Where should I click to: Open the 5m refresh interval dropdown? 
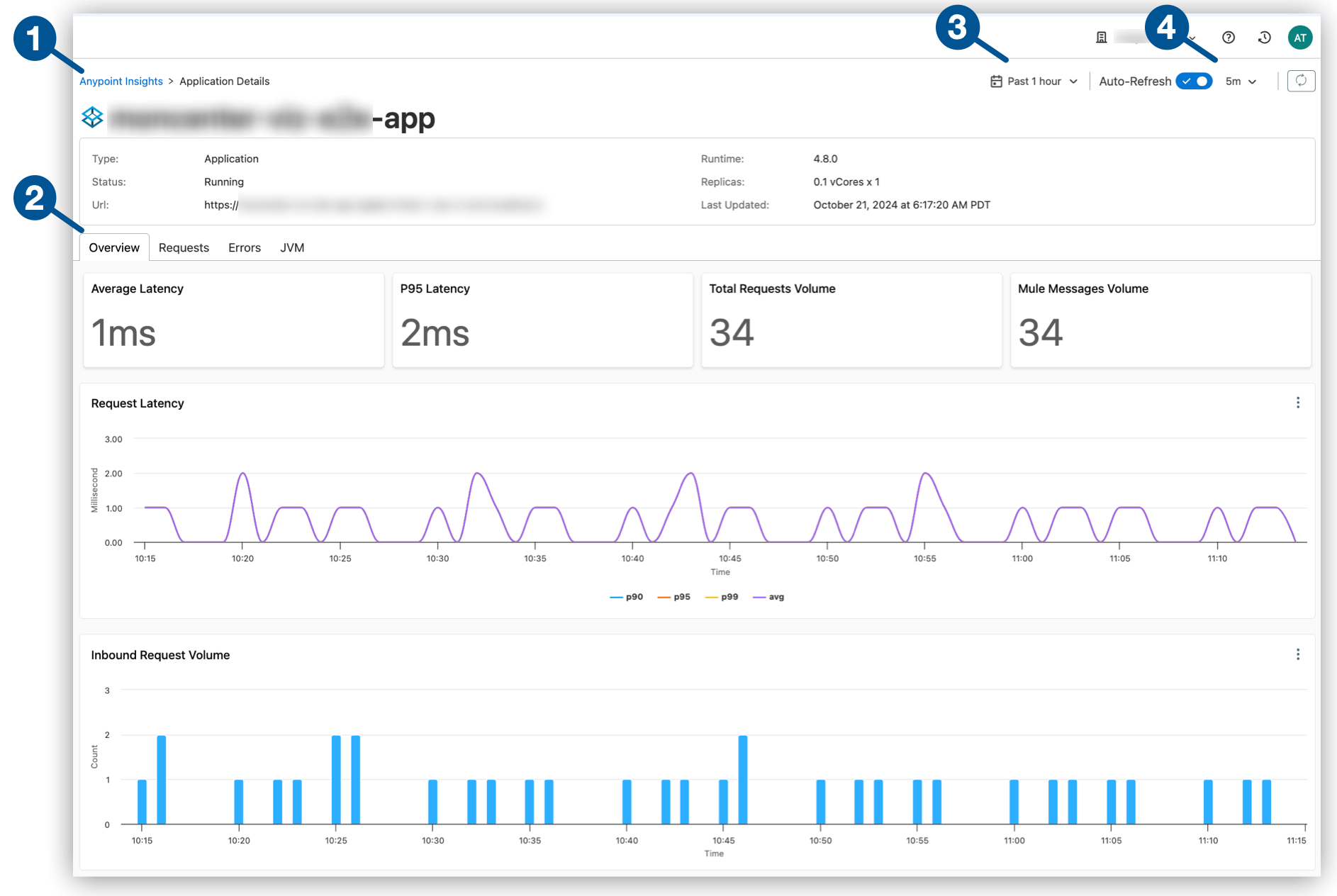coord(1239,81)
